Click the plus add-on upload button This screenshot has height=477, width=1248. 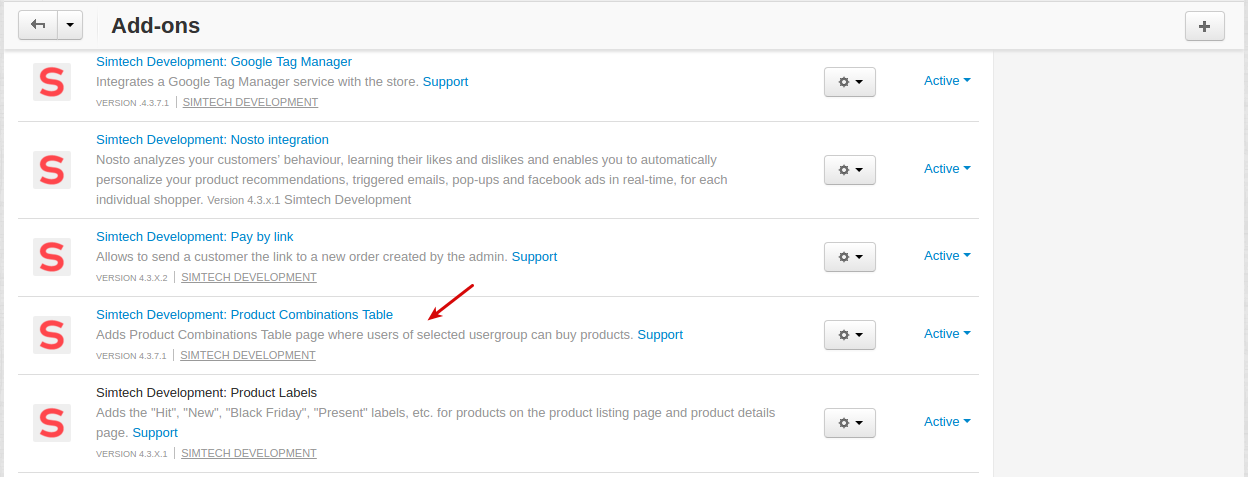click(1204, 26)
